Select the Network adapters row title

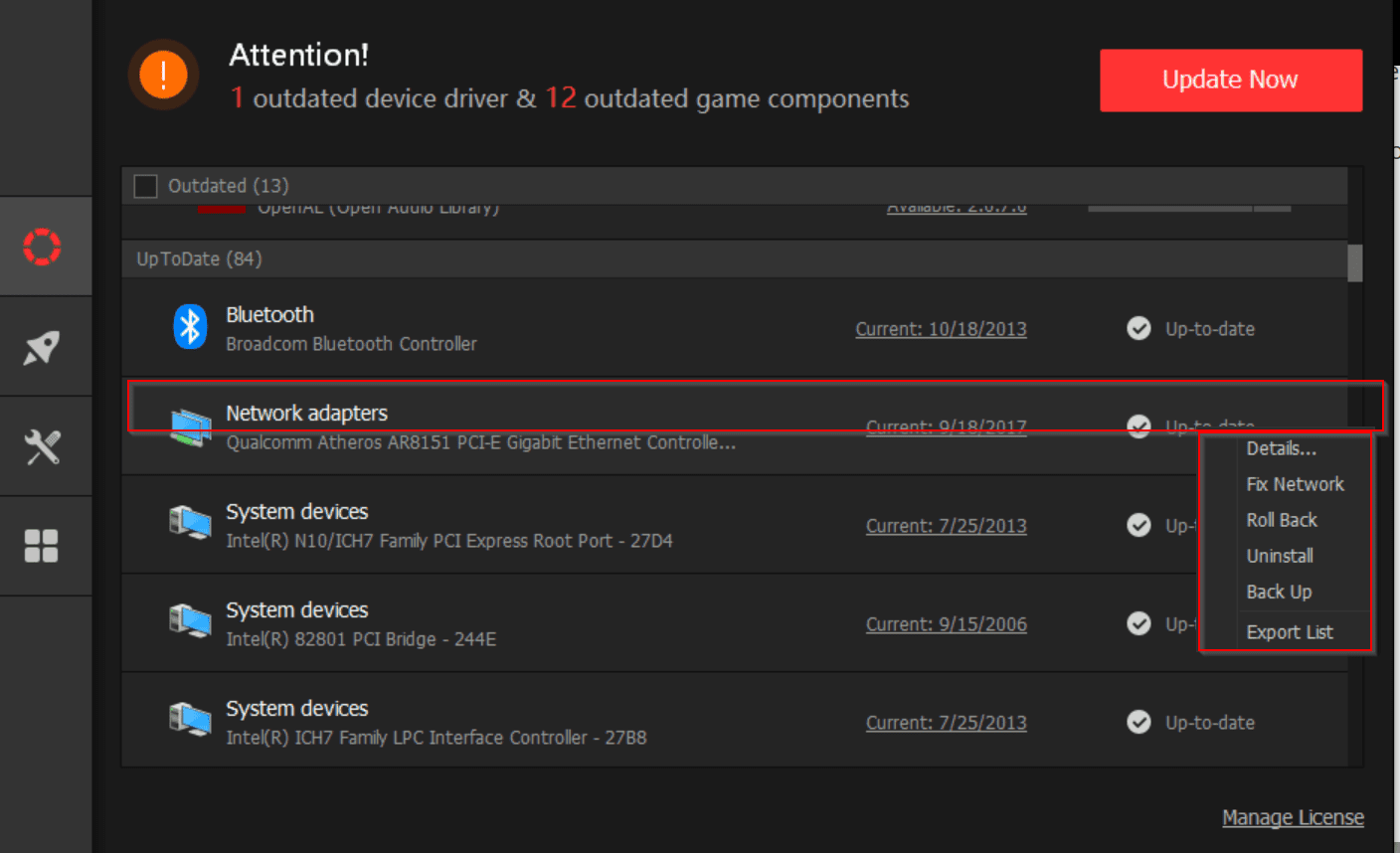click(x=306, y=413)
